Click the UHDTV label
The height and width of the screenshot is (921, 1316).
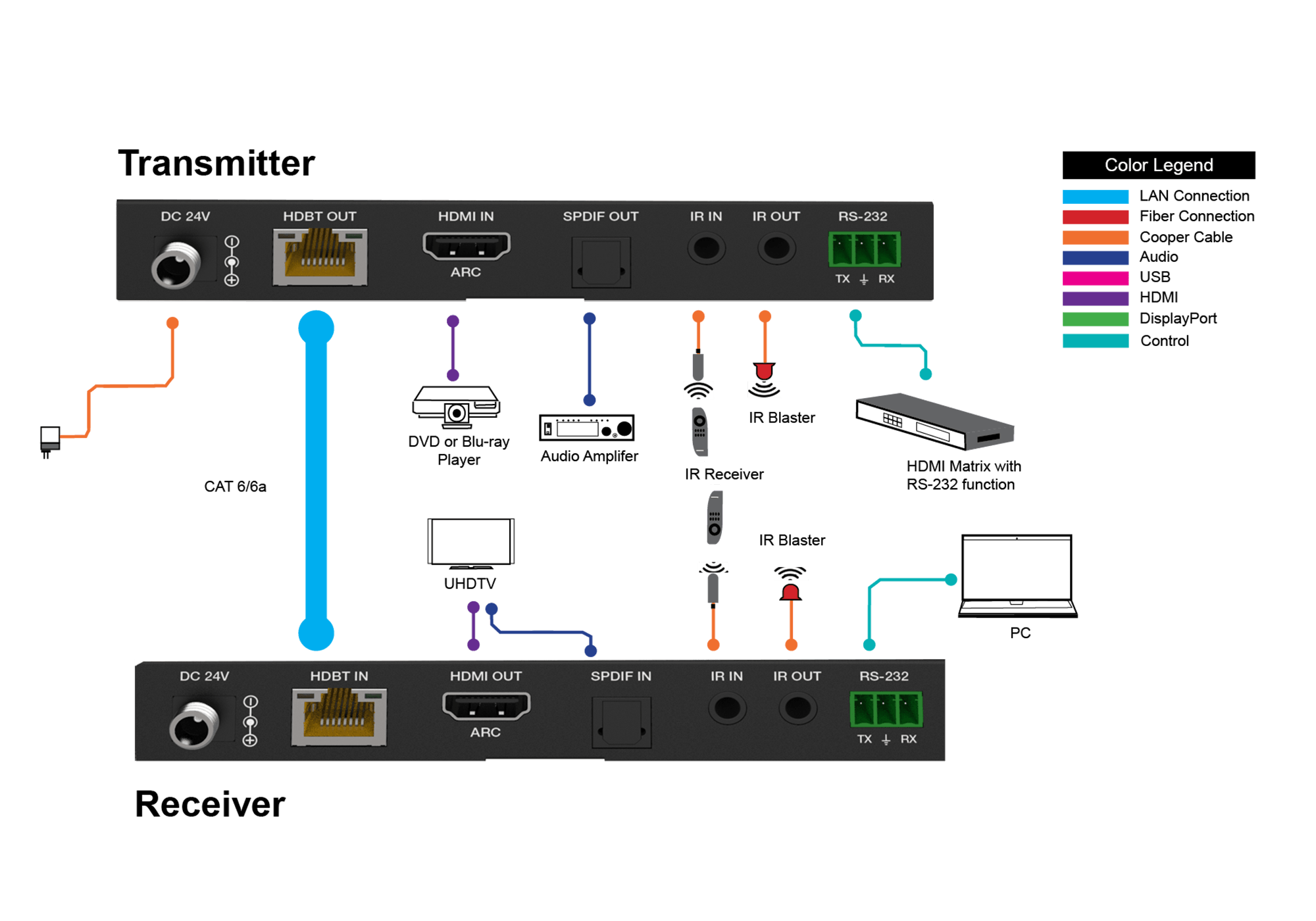470,584
